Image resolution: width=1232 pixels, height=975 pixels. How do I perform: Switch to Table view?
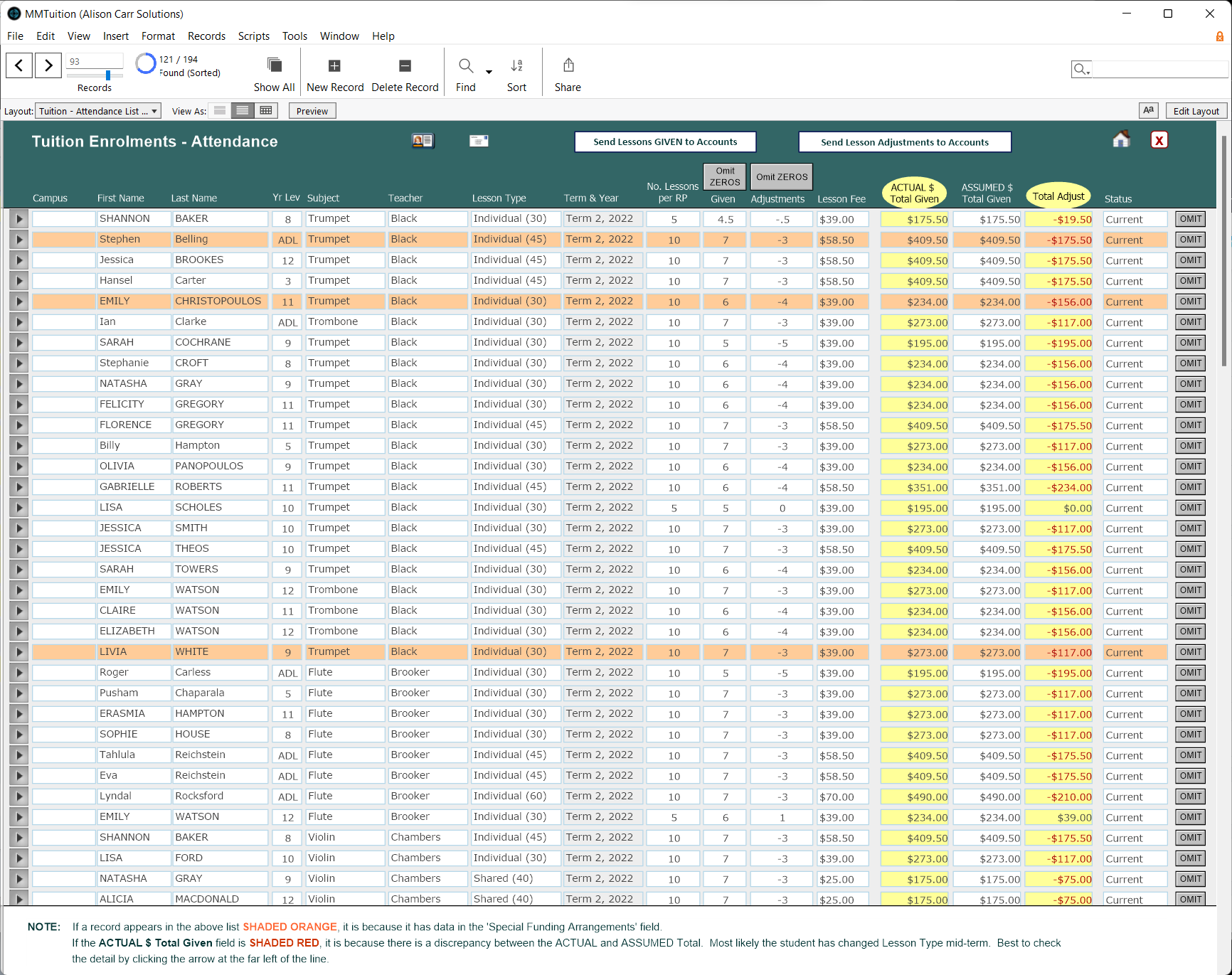click(x=266, y=111)
